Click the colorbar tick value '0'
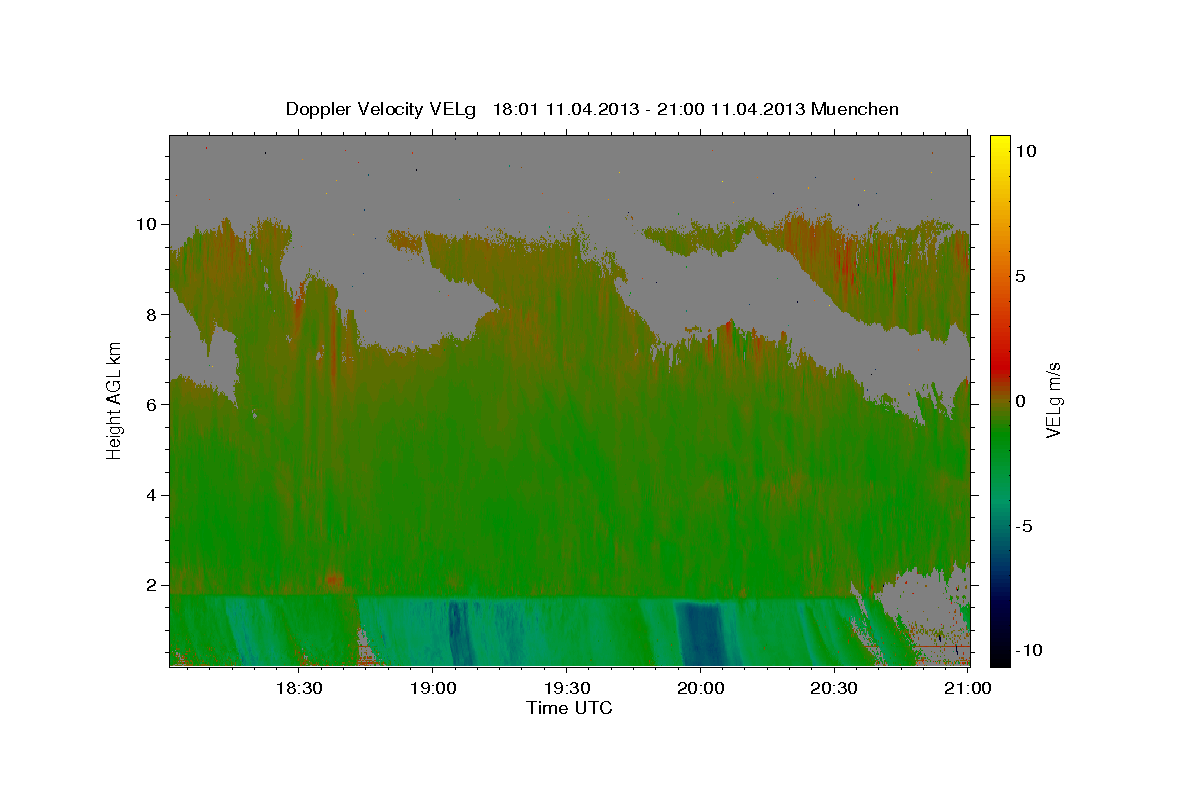 [1020, 401]
